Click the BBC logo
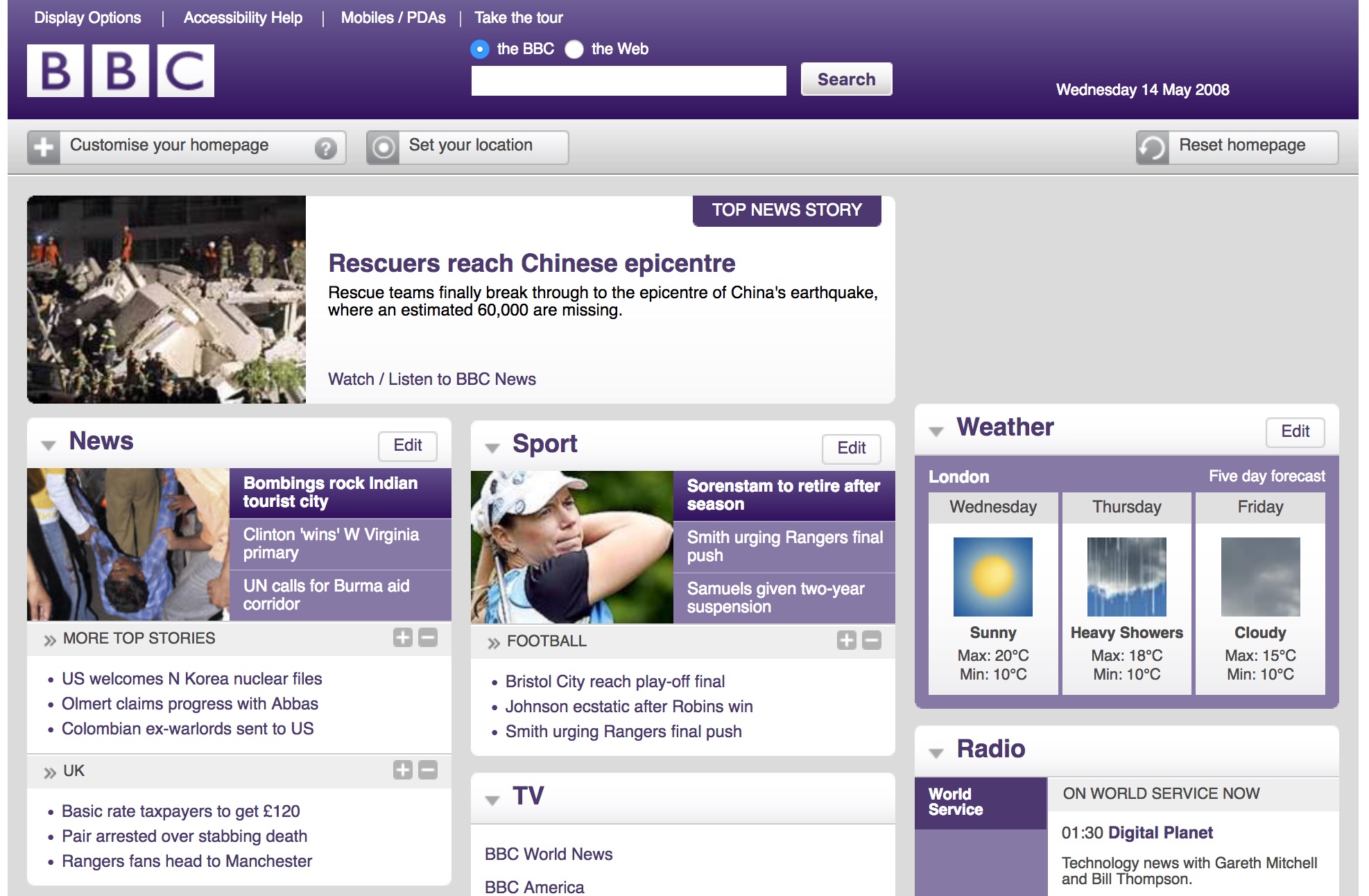 tap(121, 71)
